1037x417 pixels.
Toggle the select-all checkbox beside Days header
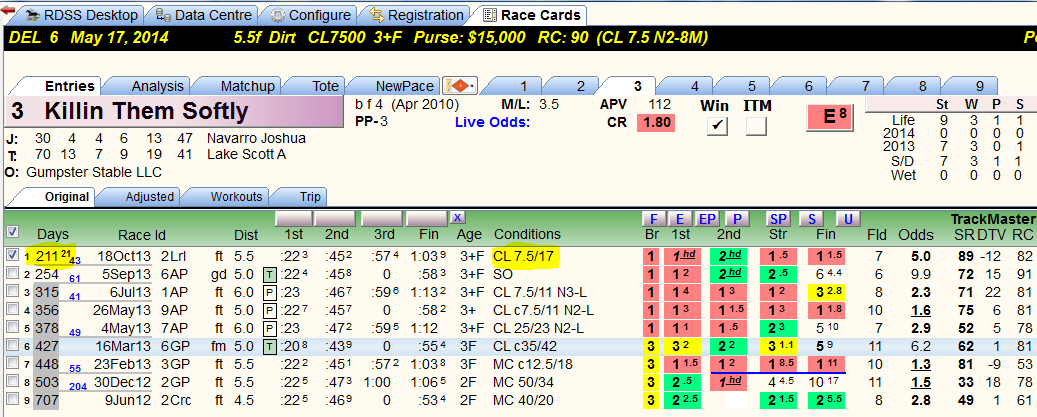click(x=12, y=233)
